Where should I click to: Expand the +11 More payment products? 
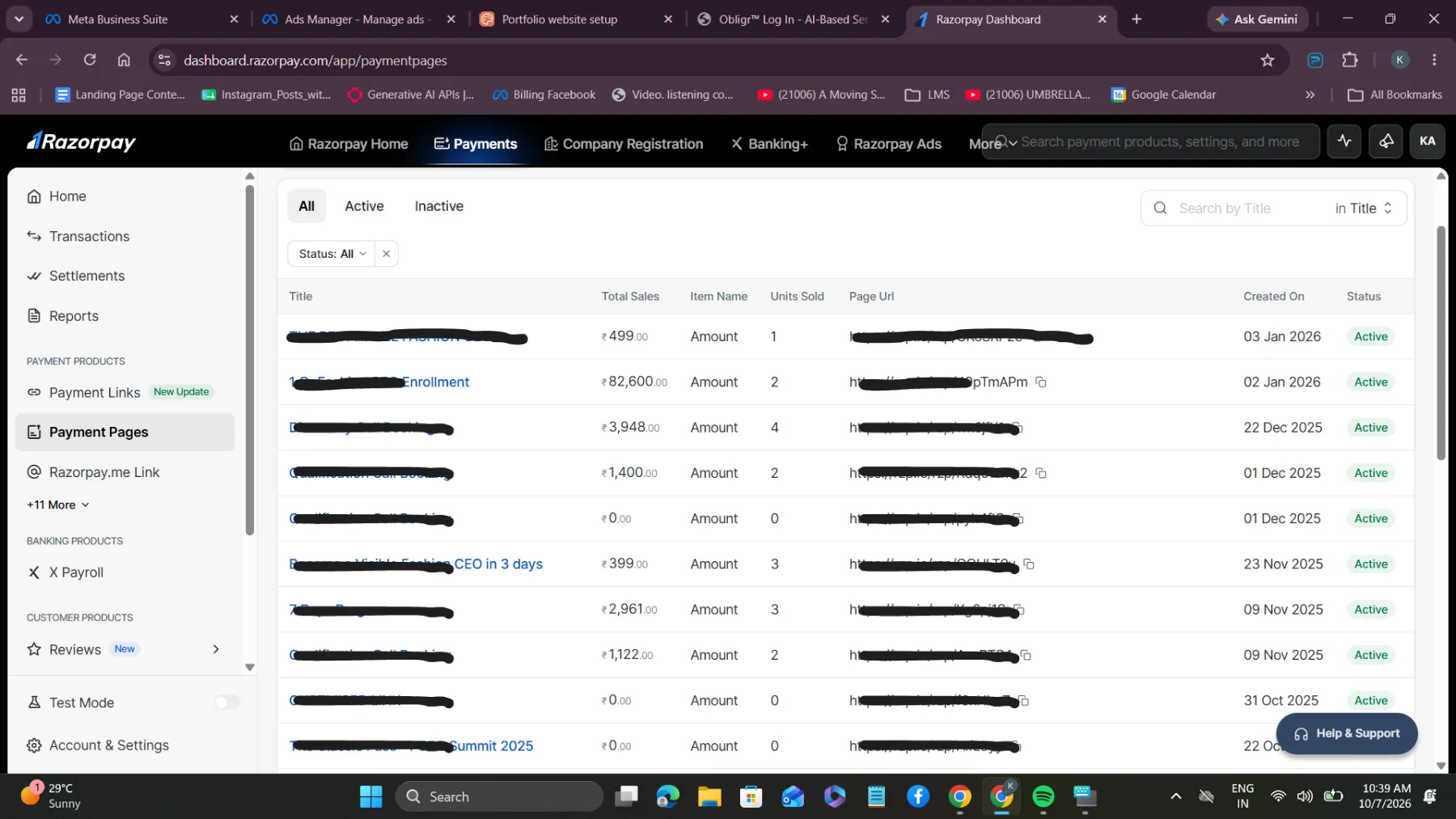coord(58,505)
